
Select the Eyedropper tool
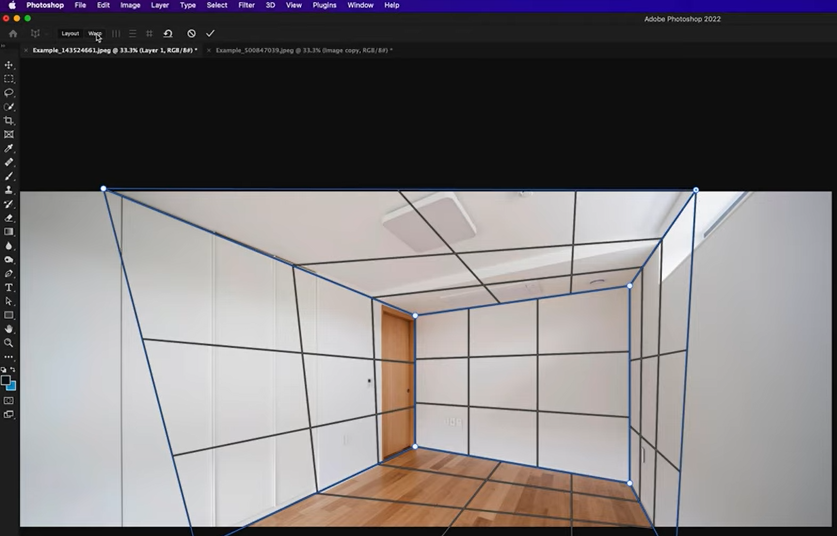click(x=9, y=148)
